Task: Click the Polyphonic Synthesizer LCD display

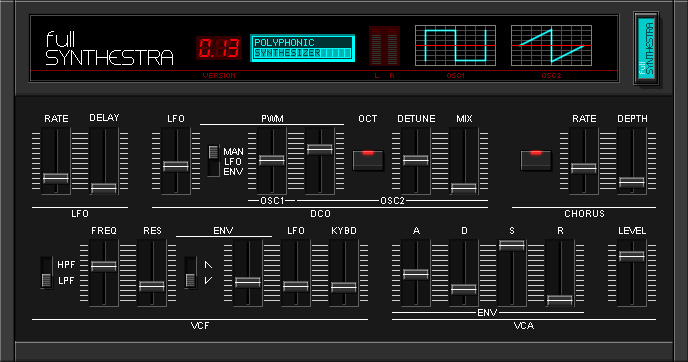Action: pyautogui.click(x=303, y=48)
